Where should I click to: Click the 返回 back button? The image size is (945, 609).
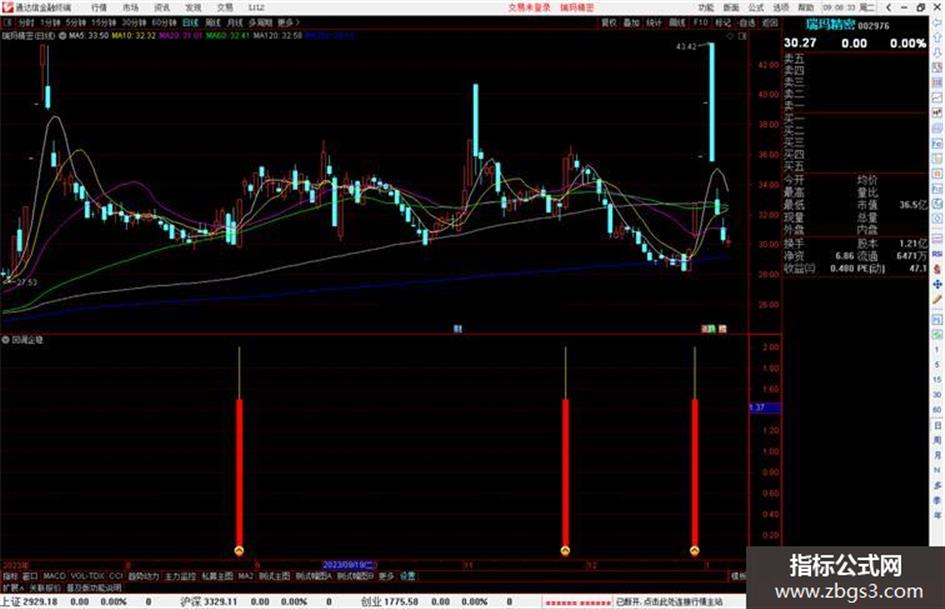pyautogui.click(x=770, y=22)
